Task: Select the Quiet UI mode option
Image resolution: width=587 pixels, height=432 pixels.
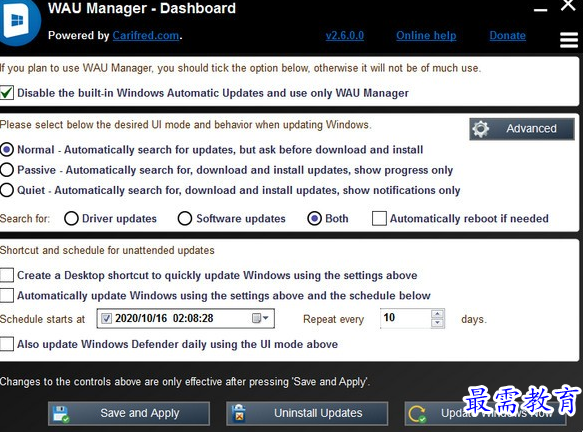Action: point(7,190)
